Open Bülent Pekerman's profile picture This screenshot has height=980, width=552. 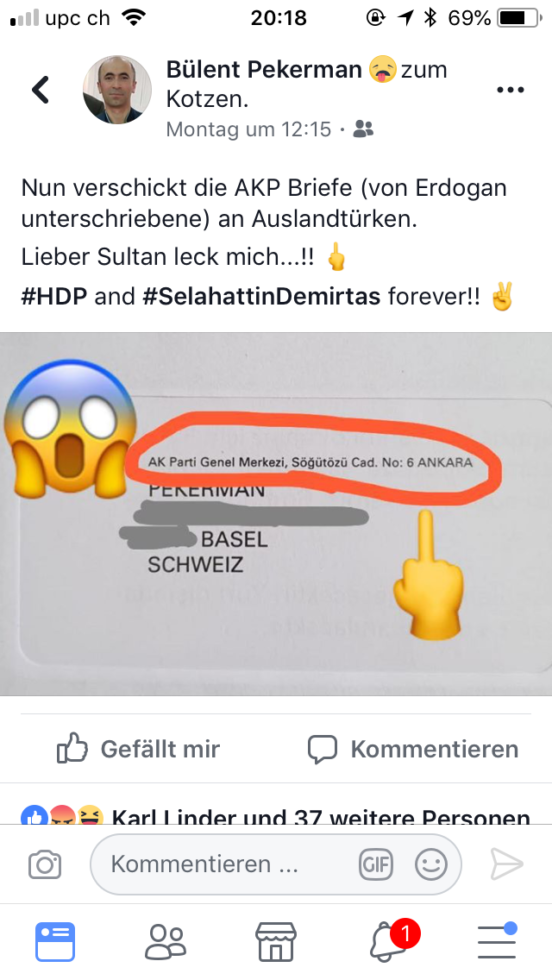tap(118, 89)
